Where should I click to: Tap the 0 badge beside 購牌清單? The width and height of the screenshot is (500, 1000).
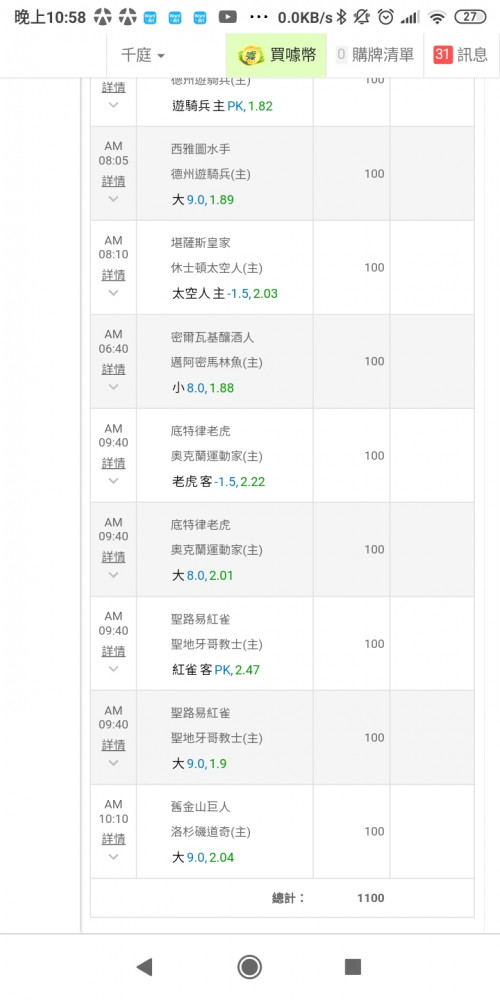point(342,55)
